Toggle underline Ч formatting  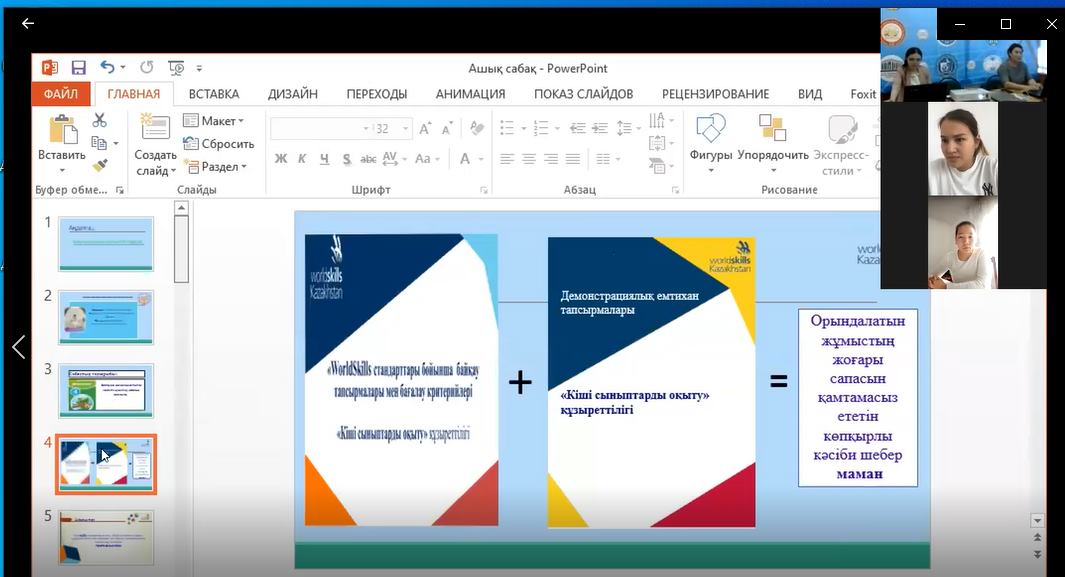[x=325, y=159]
